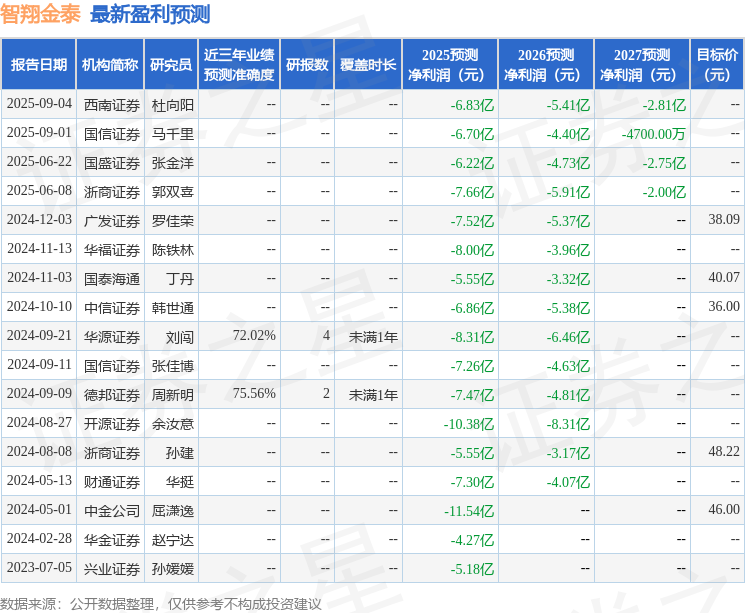The width and height of the screenshot is (745, 613).
Task: Select 广发证券 institution cell
Action: click(x=112, y=221)
